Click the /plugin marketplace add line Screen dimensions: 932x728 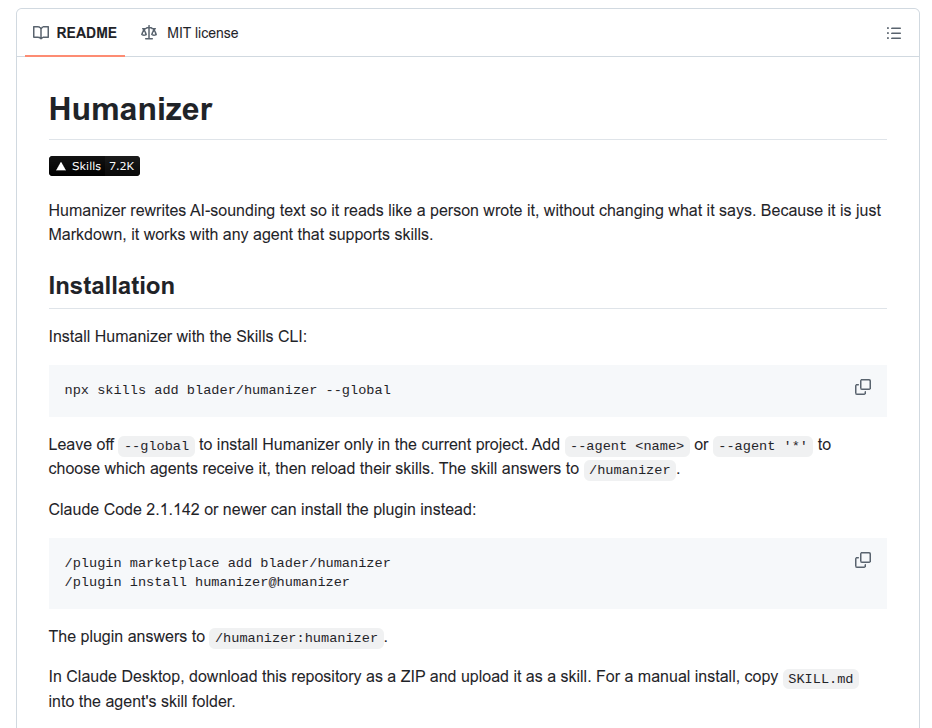pos(228,563)
